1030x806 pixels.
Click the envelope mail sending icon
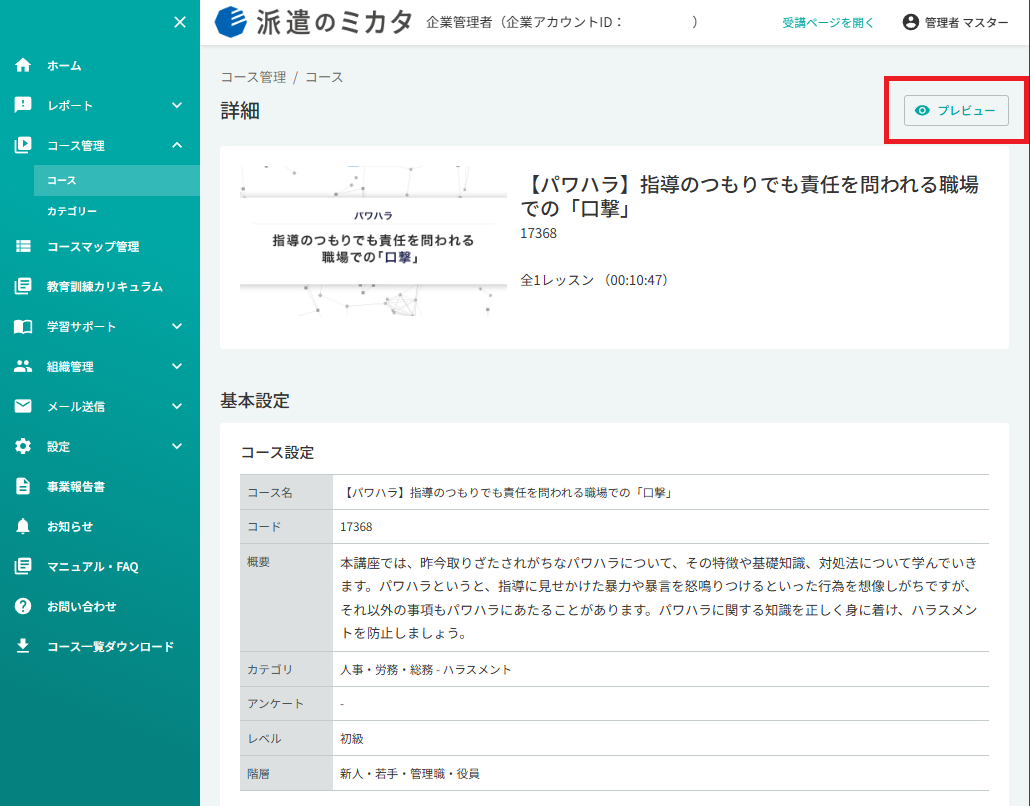pyautogui.click(x=23, y=406)
